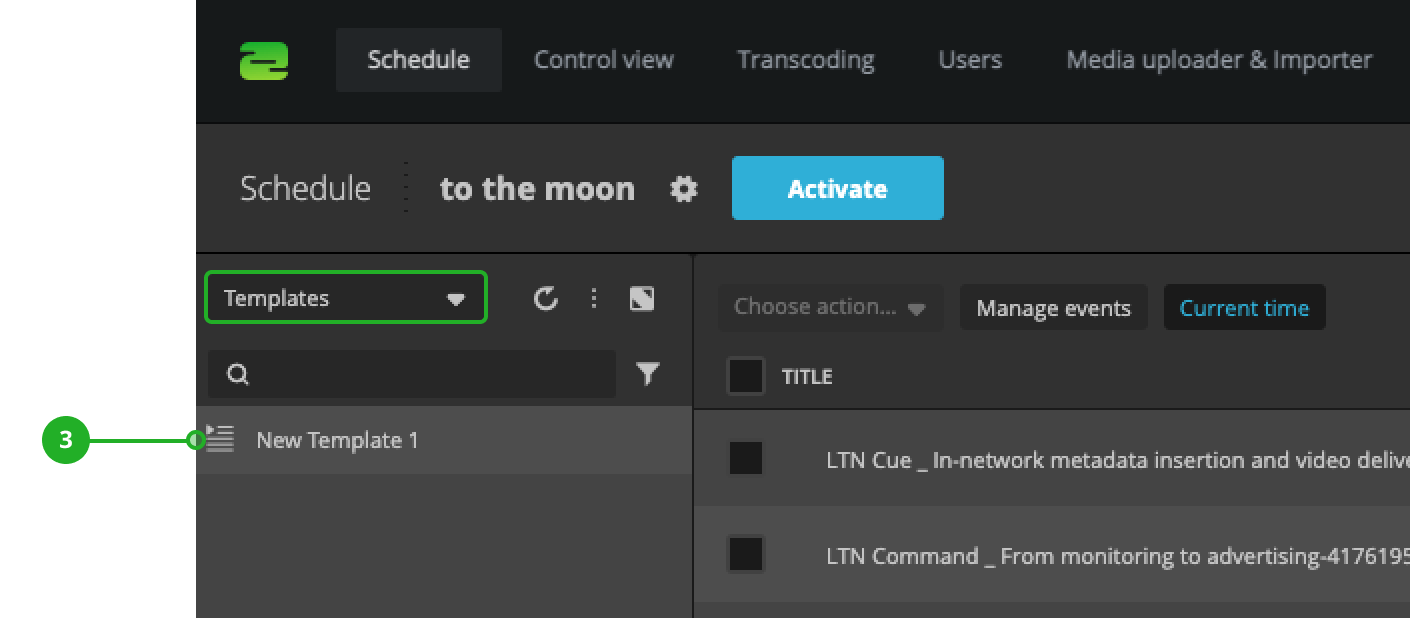Open the Templates dropdown
The width and height of the screenshot is (1410, 618).
(346, 298)
